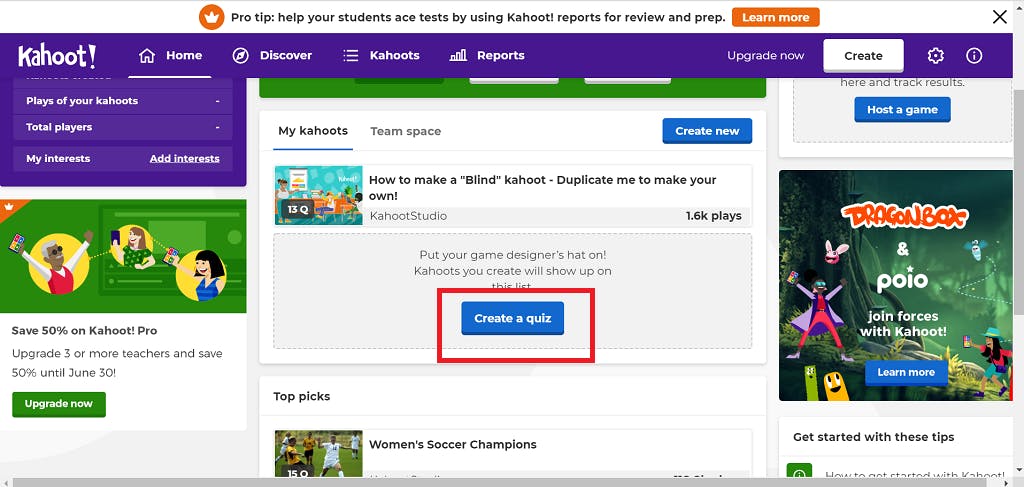Click the Save 50% on Kahoot! Pro heading
The width and height of the screenshot is (1024, 487).
[84, 330]
